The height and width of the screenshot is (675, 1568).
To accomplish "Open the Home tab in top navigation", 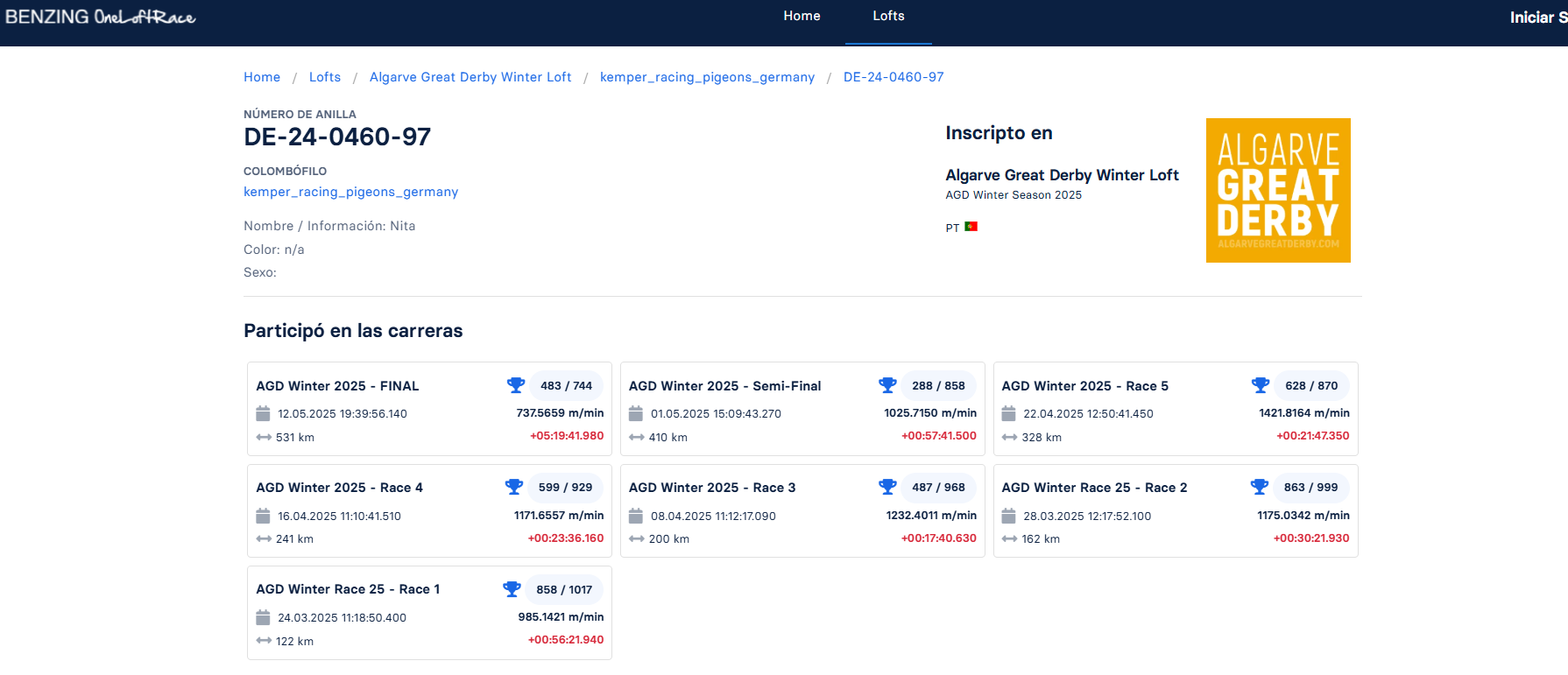I will 802,16.
